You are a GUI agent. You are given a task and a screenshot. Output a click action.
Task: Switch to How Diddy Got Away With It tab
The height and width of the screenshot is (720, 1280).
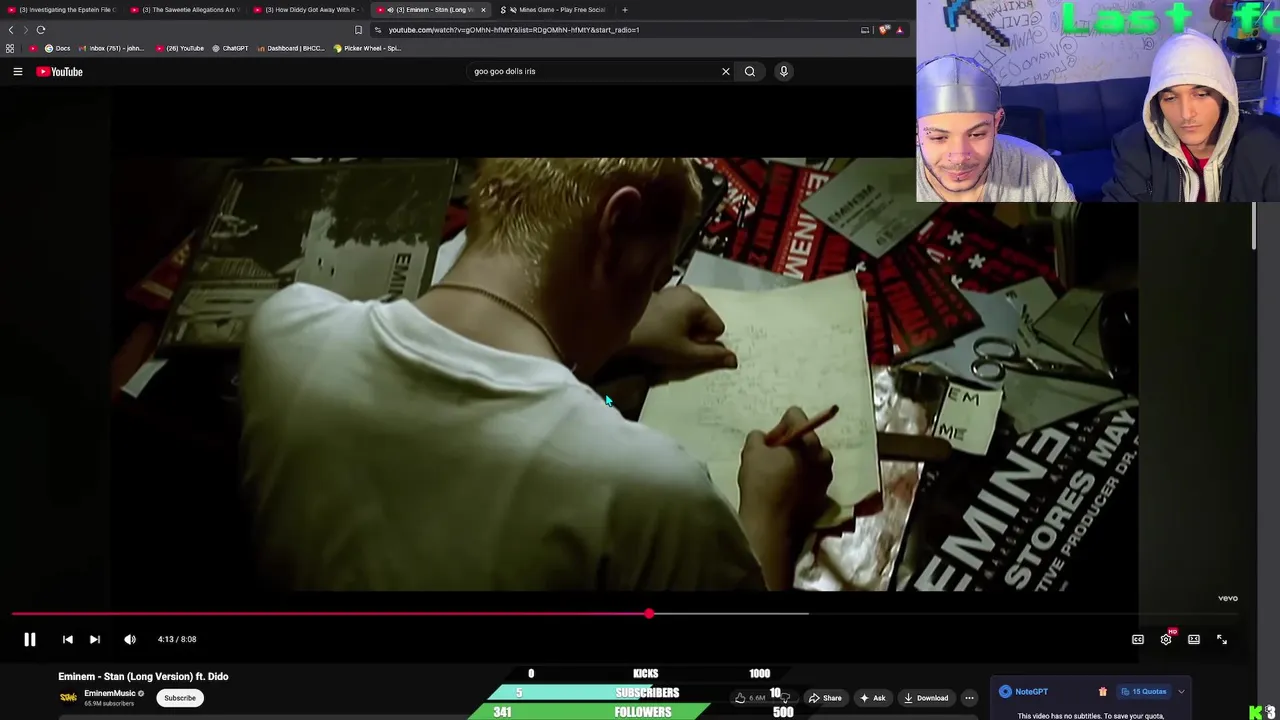click(308, 10)
